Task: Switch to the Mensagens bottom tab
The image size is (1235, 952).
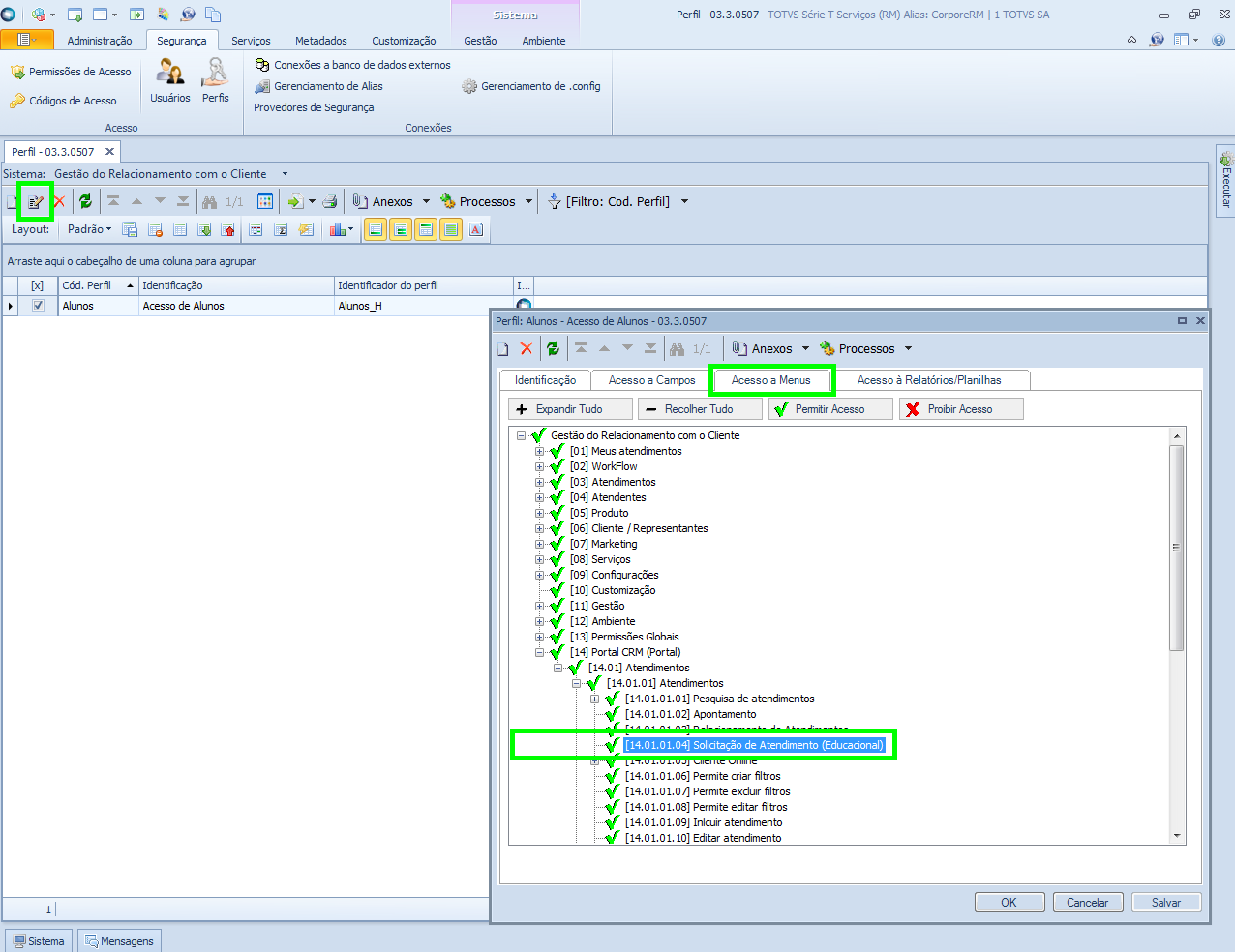Action: tap(119, 940)
